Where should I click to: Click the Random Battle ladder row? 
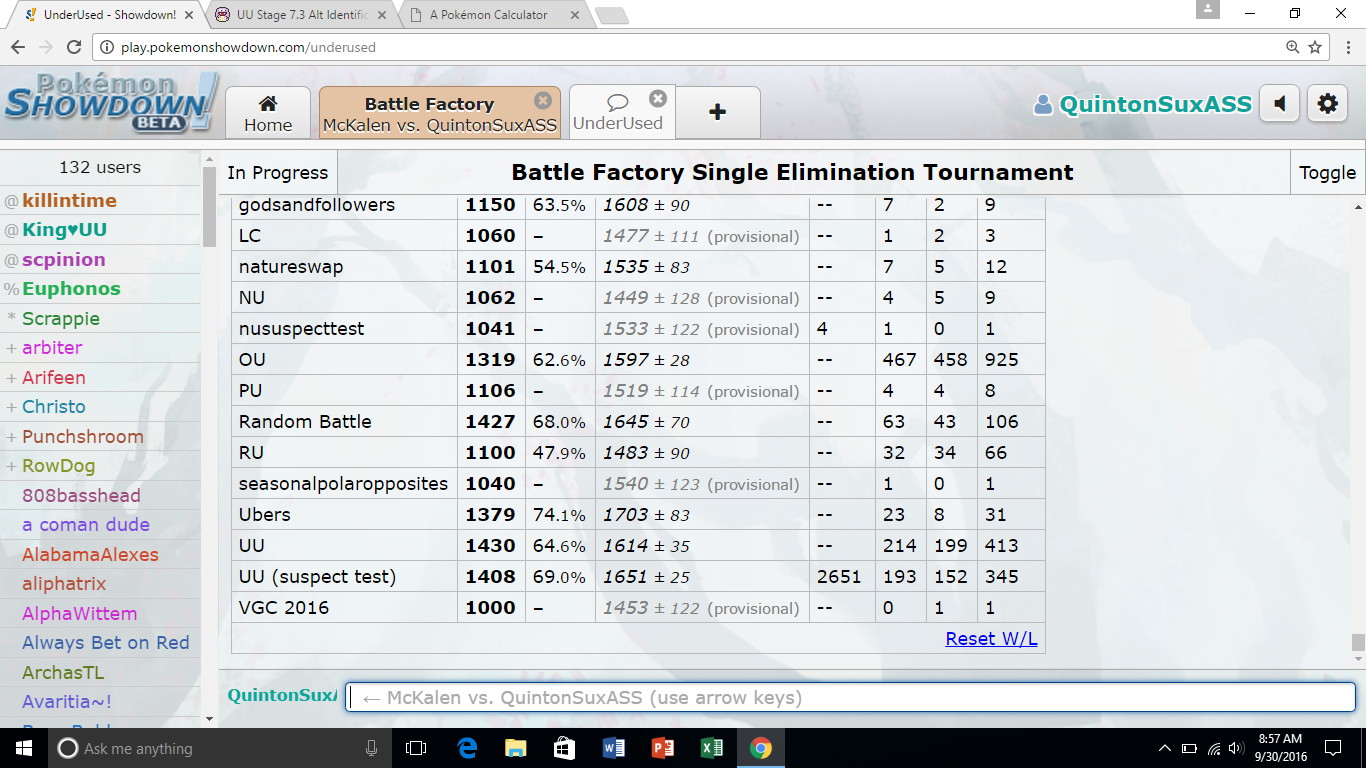(x=638, y=421)
